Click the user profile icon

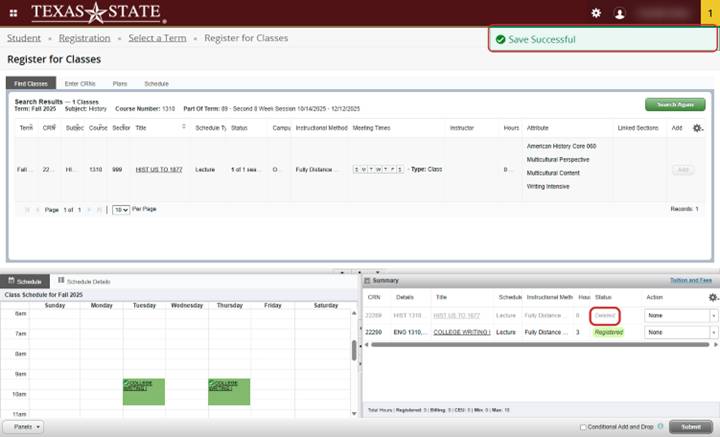[x=620, y=13]
